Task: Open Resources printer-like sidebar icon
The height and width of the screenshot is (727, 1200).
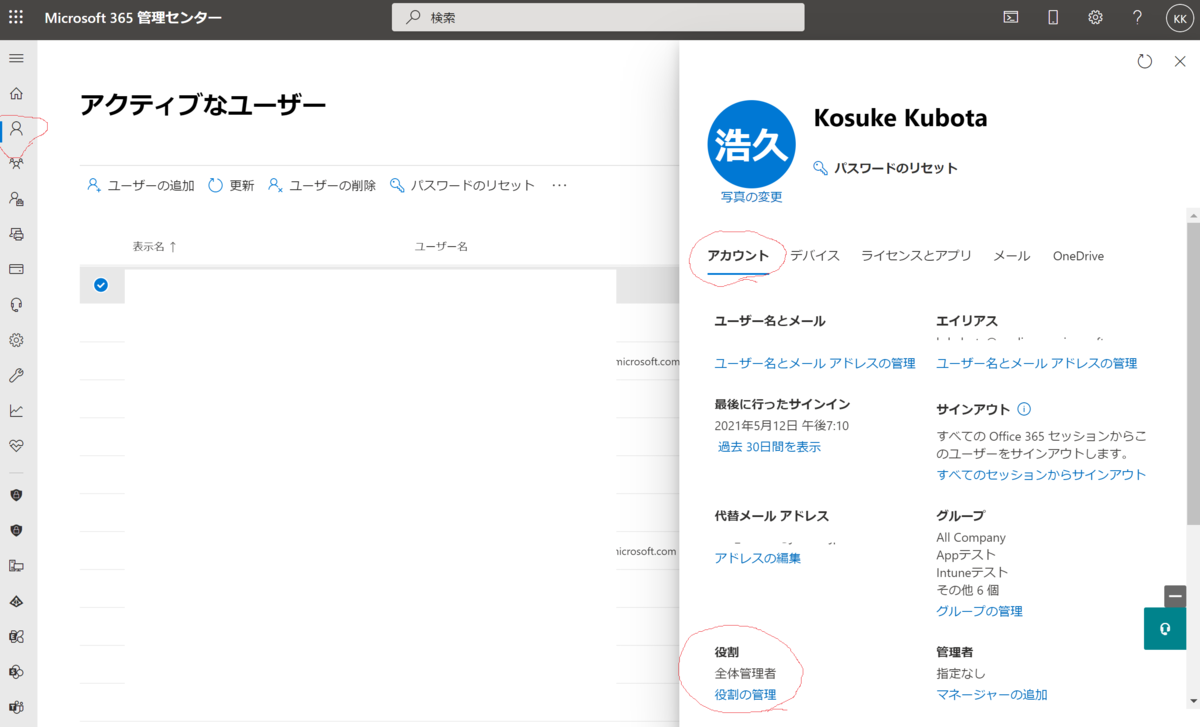Action: tap(16, 234)
